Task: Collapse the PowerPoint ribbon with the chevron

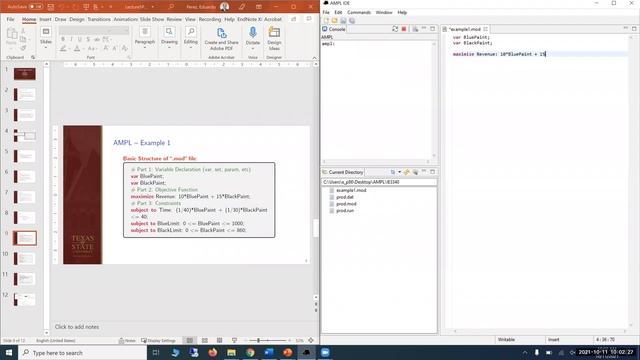Action: 314,58
